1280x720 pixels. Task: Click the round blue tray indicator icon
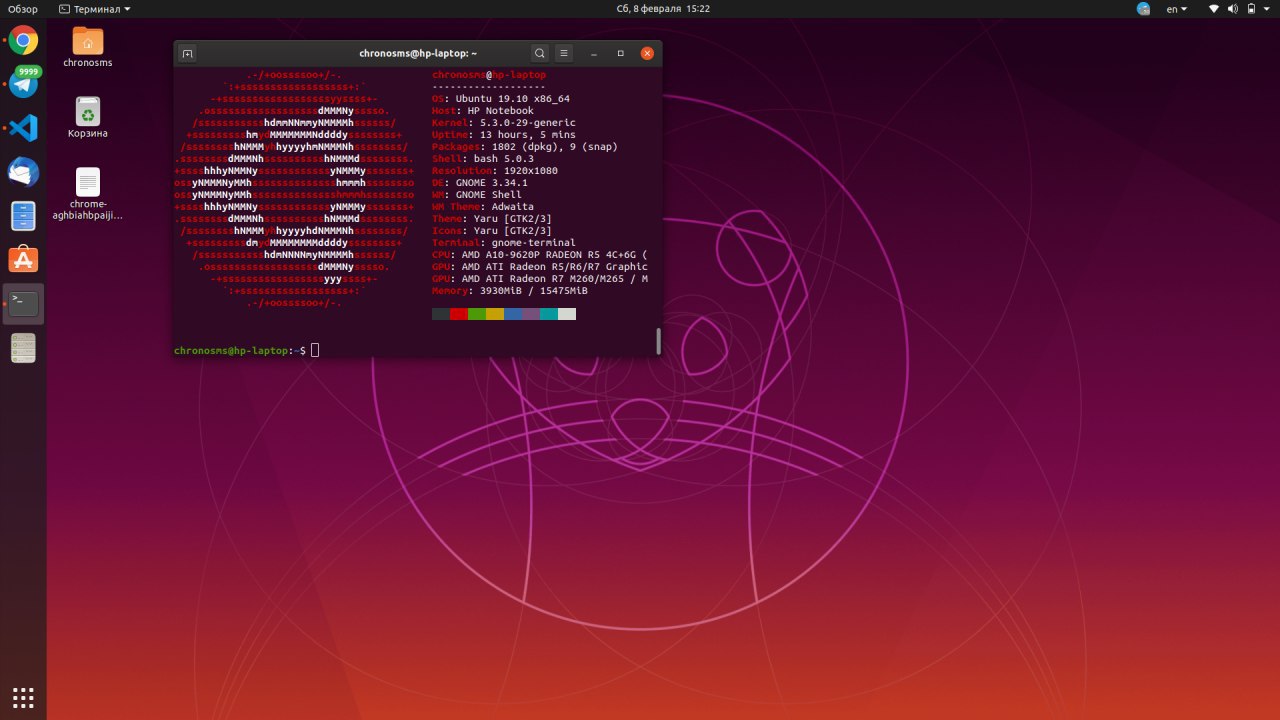(x=1144, y=9)
